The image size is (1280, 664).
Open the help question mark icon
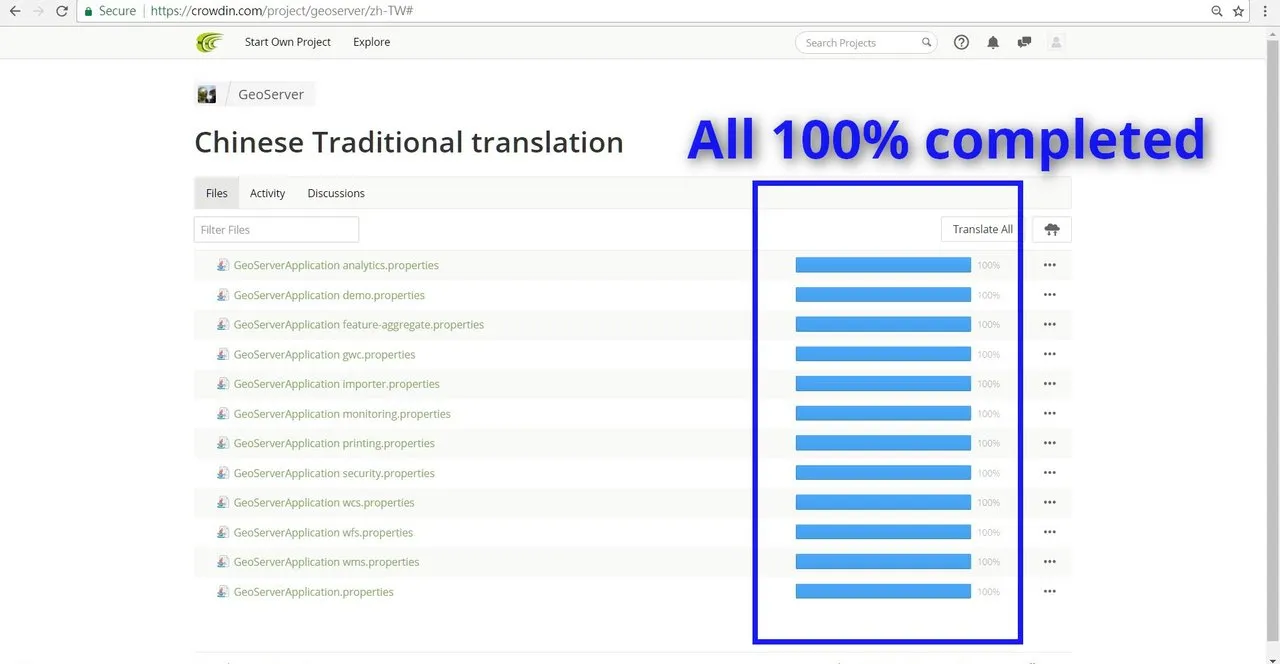point(961,42)
